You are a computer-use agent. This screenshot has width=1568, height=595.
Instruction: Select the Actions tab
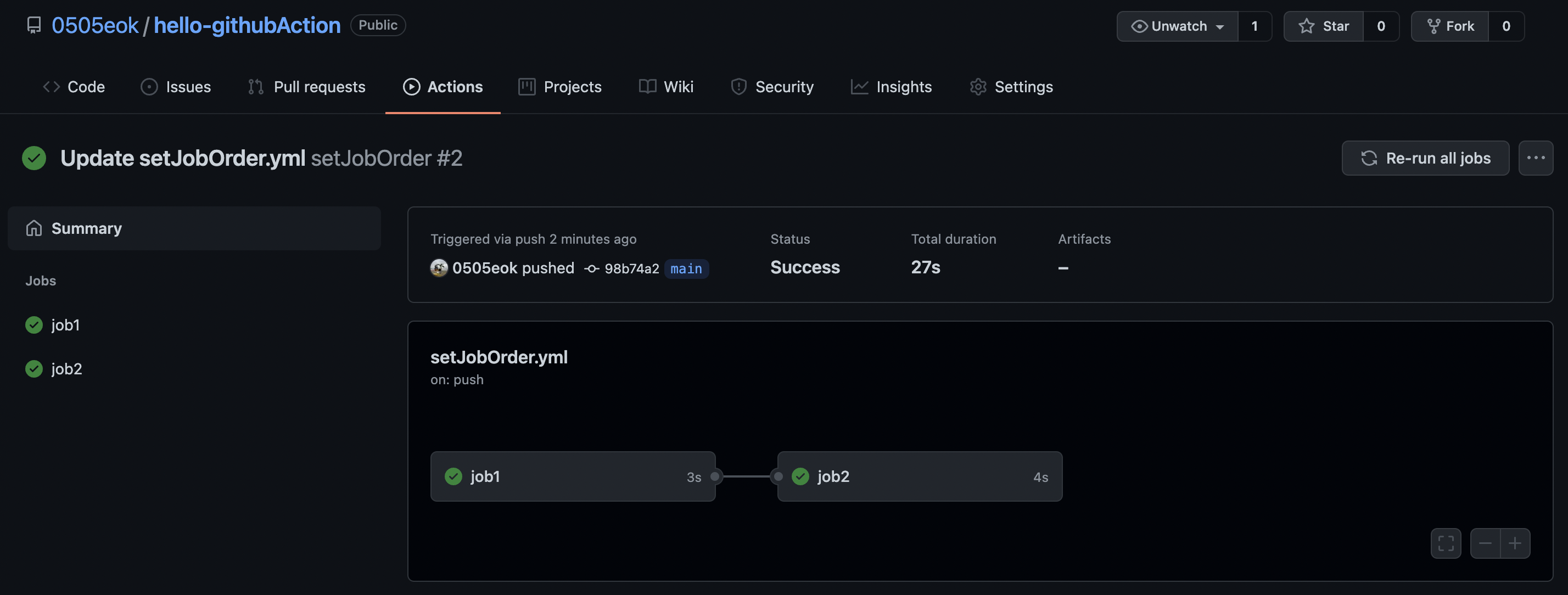[x=443, y=87]
